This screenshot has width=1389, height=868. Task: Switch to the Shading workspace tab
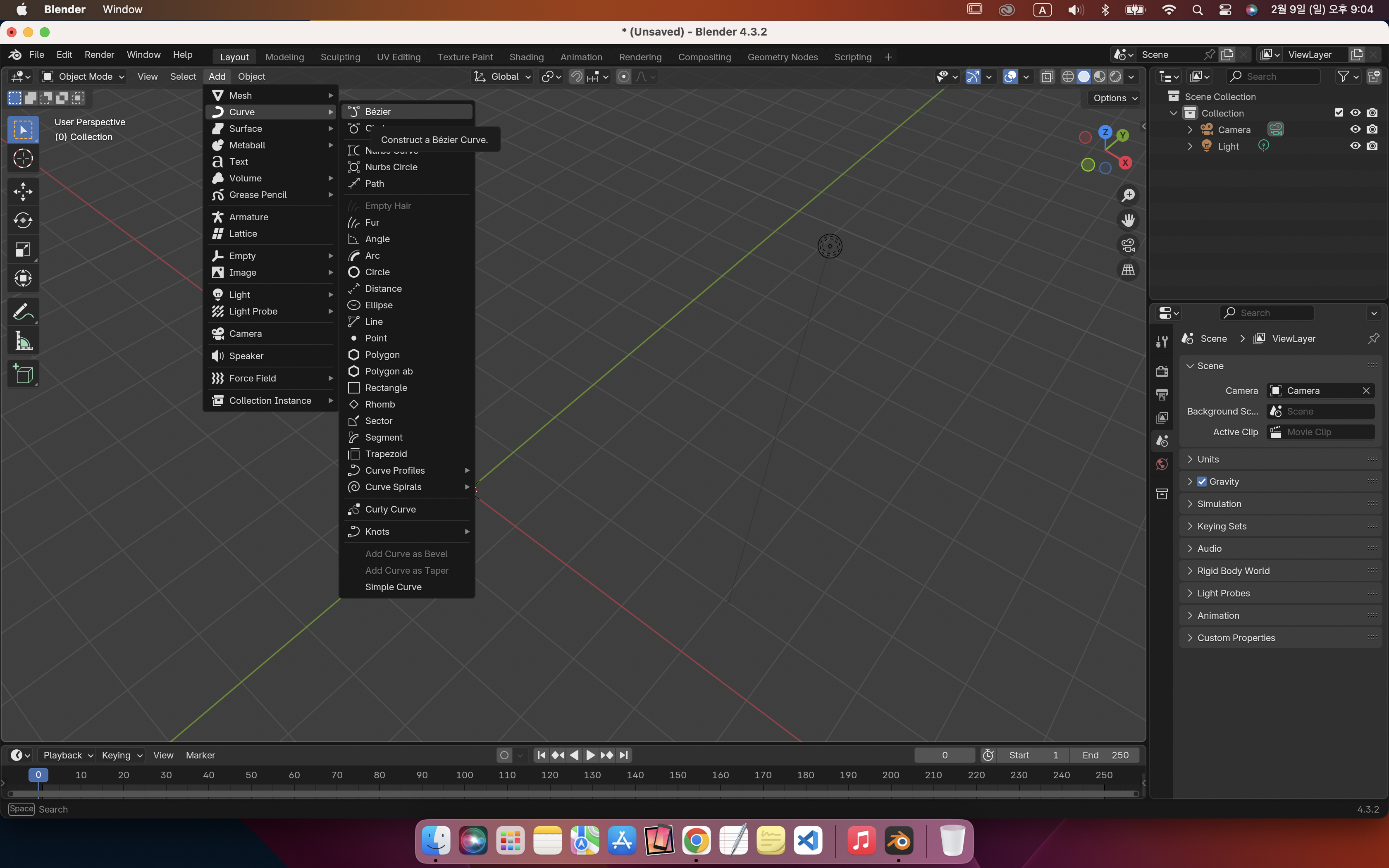(x=526, y=57)
